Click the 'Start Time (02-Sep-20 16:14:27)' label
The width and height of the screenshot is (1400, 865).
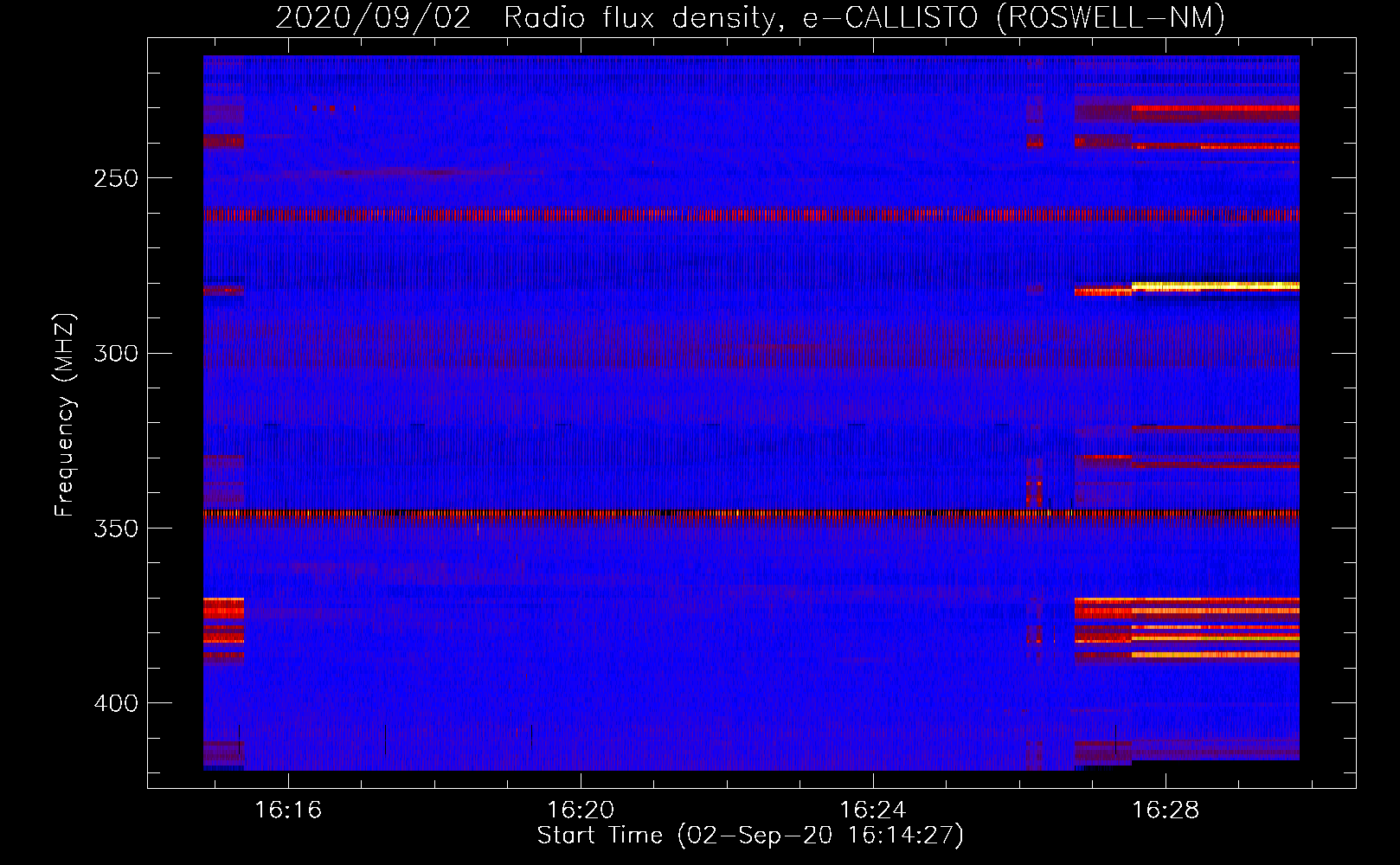click(x=750, y=836)
